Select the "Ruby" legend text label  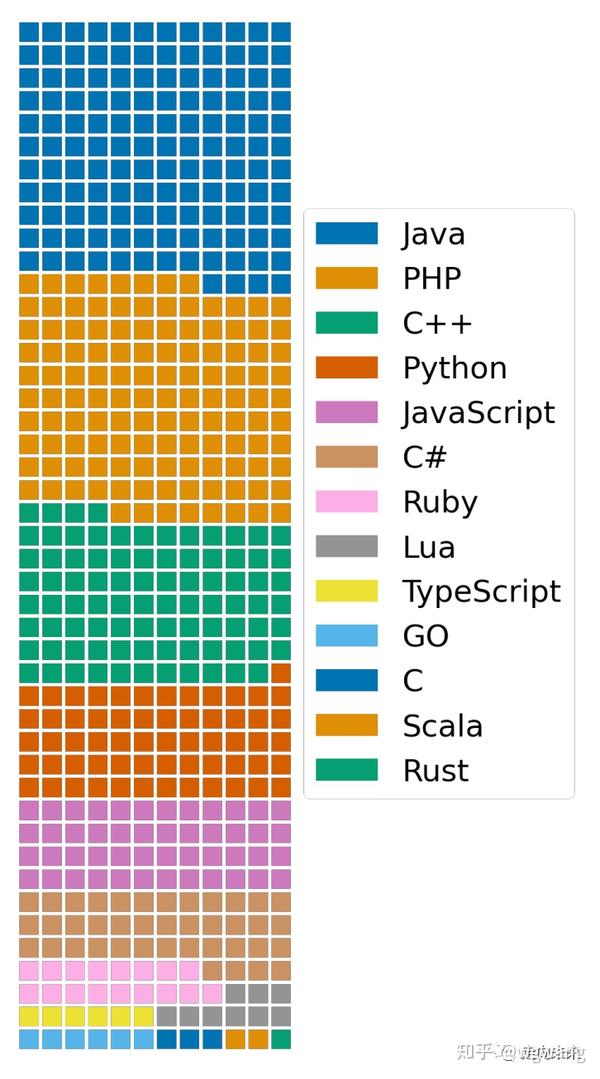pyautogui.click(x=439, y=502)
